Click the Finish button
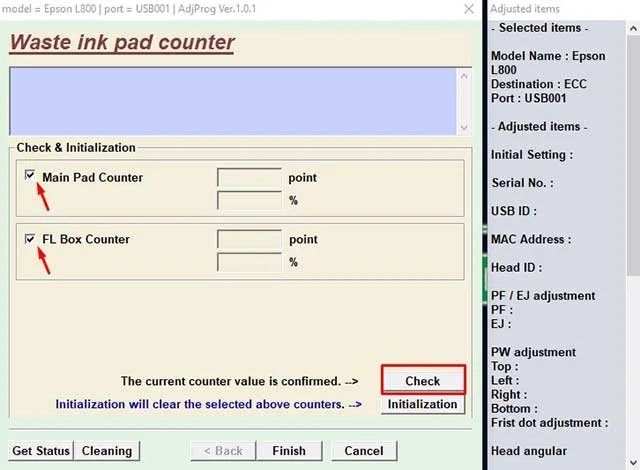The image size is (640, 470). click(289, 451)
